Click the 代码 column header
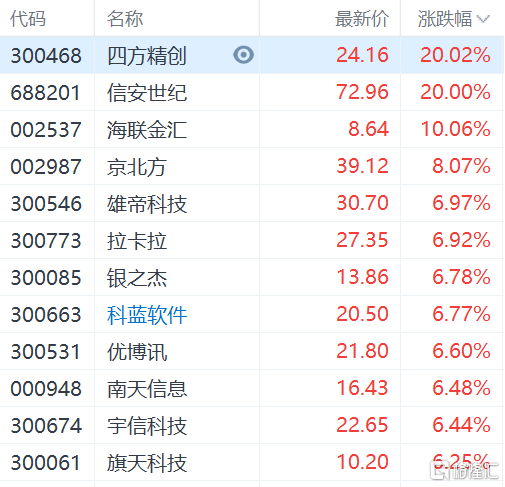Screen dimensions: 505x487 click(x=28, y=19)
